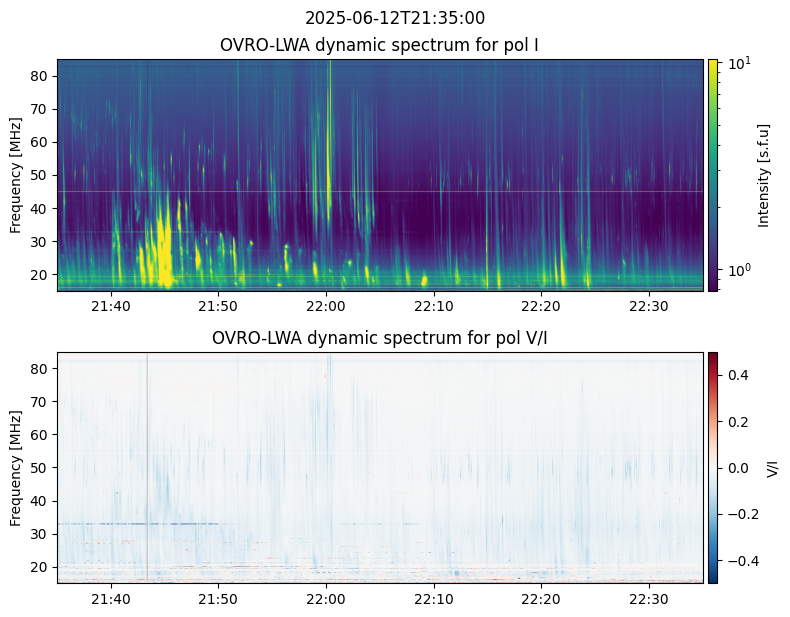Select the 0.4 tick on V/I colorbar

pyautogui.click(x=738, y=374)
